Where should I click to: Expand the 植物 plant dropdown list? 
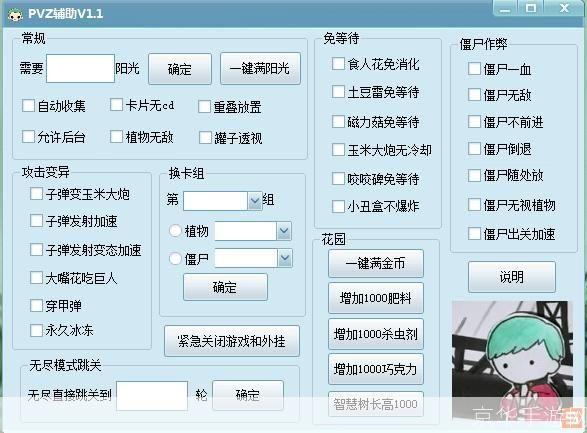(284, 231)
